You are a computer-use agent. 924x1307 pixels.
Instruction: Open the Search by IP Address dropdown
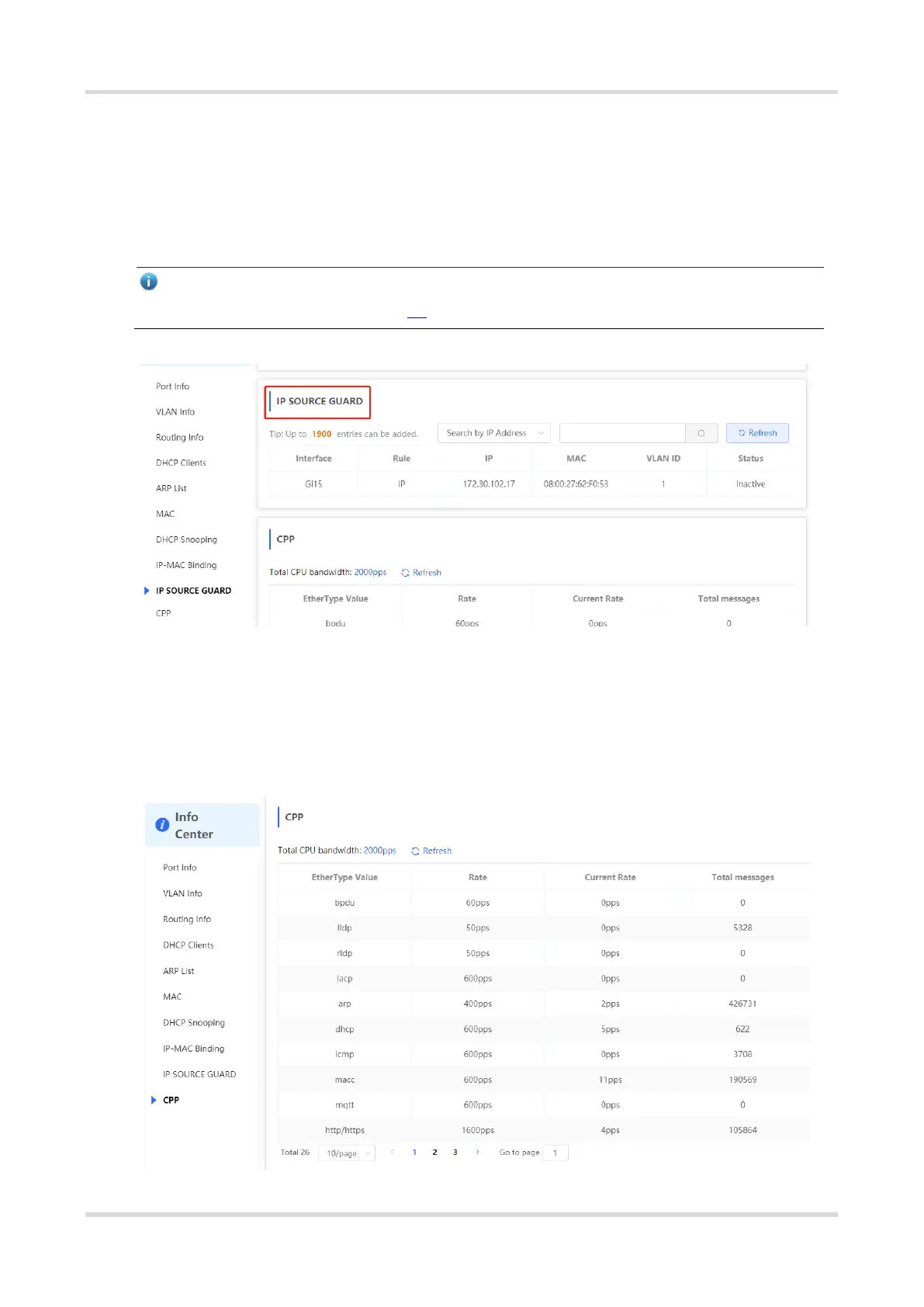(494, 433)
